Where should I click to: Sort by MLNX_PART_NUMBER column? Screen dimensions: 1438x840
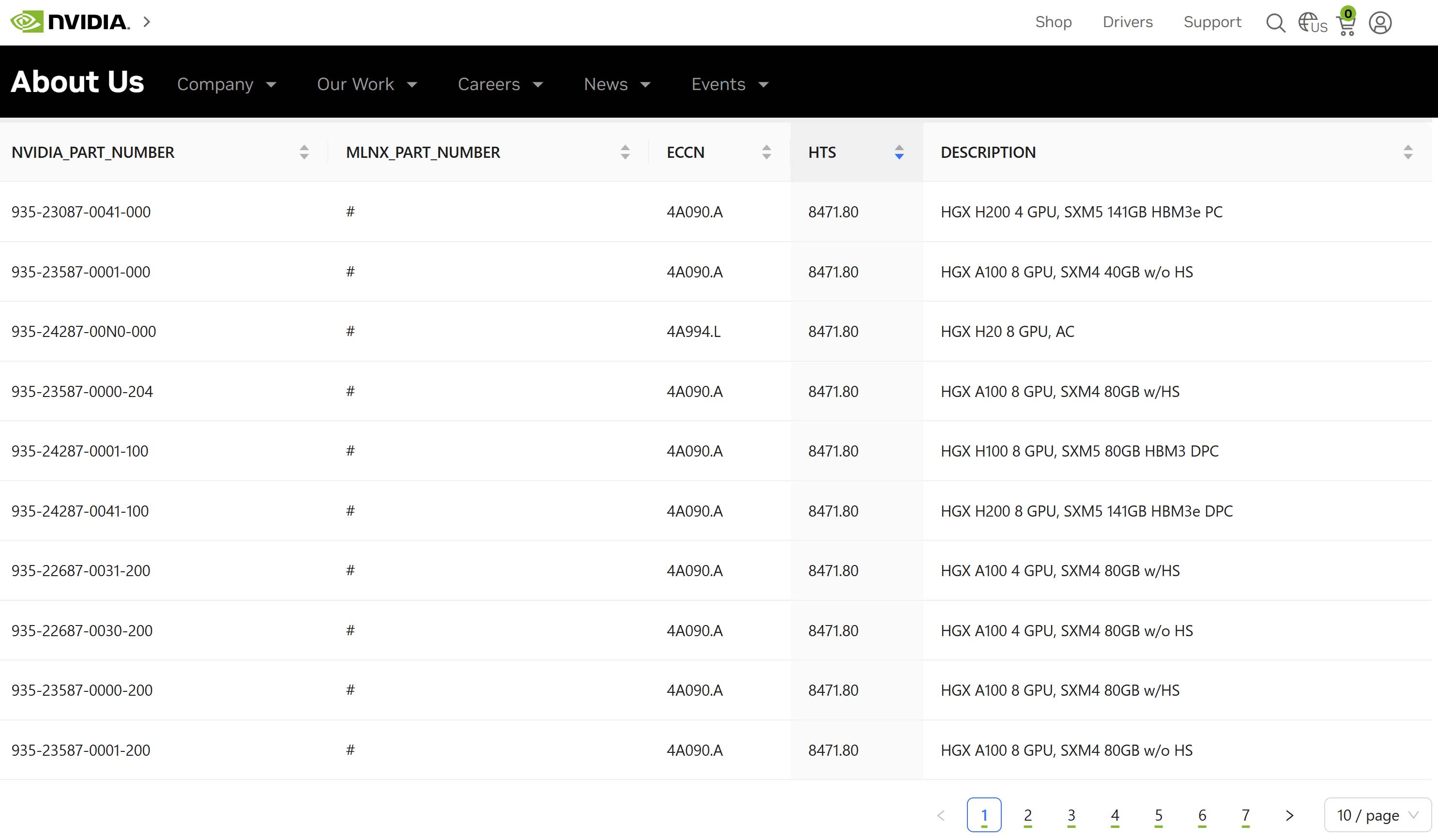625,153
